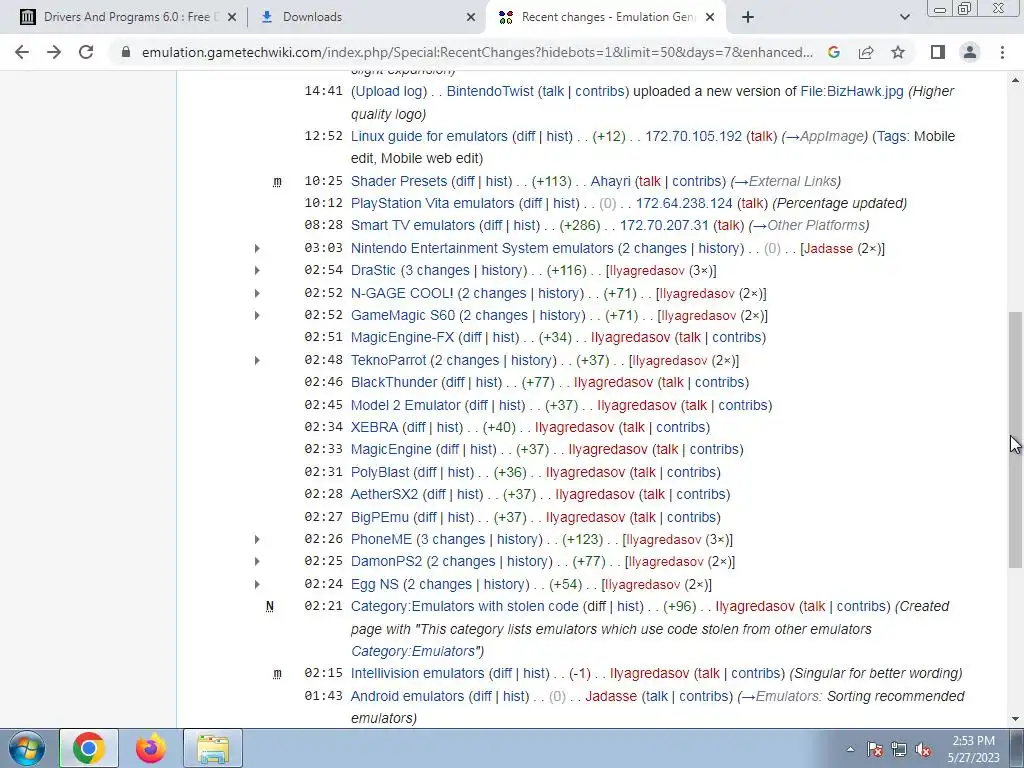Close the Downloads tab

pyautogui.click(x=471, y=17)
